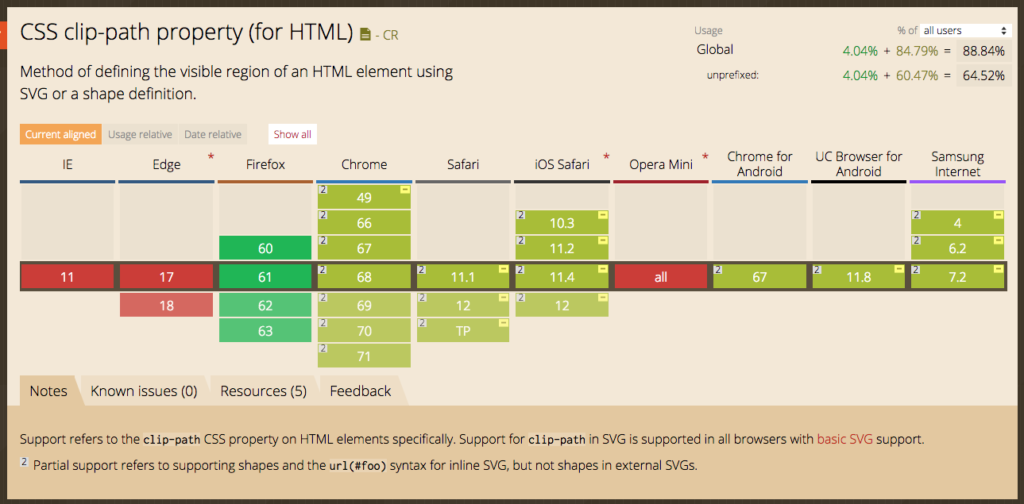Viewport: 1024px width, 504px height.
Task: Click the CR status label
Action: [391, 35]
